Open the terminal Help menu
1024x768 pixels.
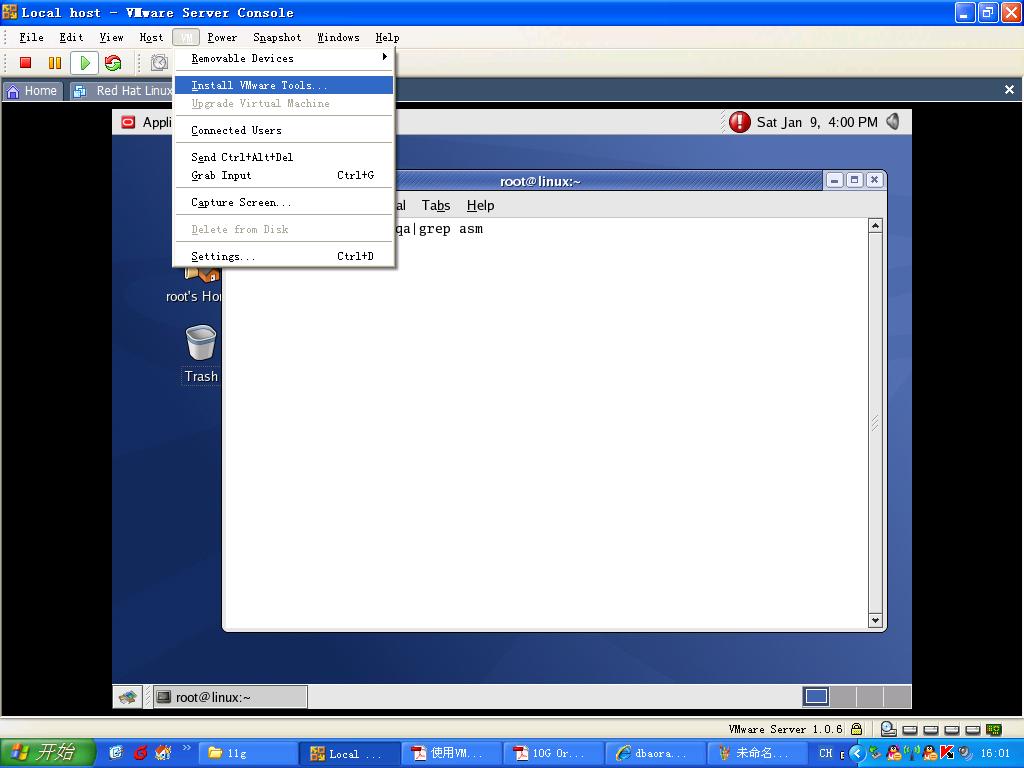tap(480, 205)
